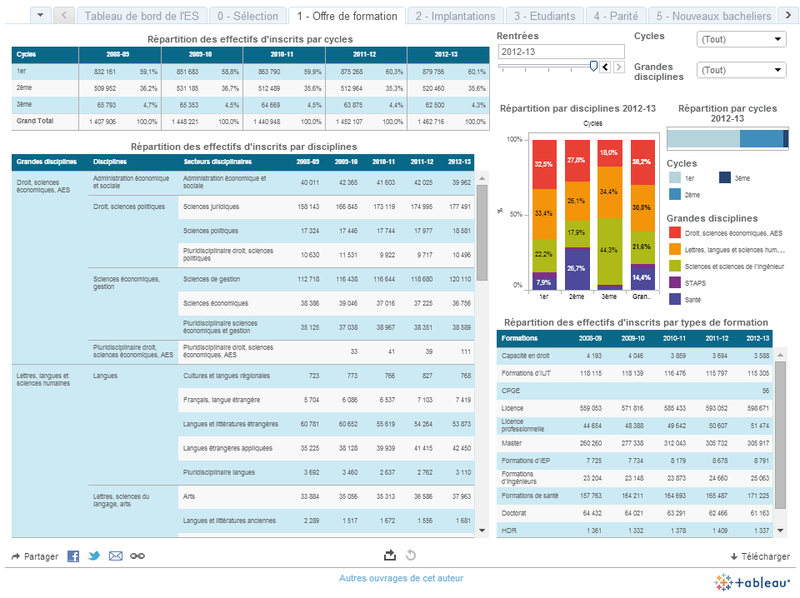Share dashboard via Twitter icon
Viewport: 800px width, 598px height.
point(94,556)
